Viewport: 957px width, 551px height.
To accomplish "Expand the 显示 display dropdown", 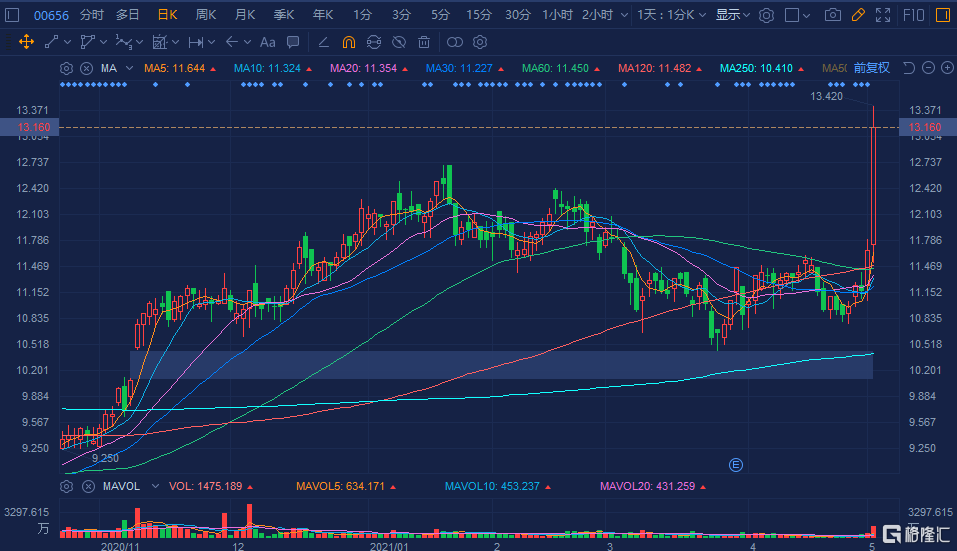I will [x=733, y=15].
